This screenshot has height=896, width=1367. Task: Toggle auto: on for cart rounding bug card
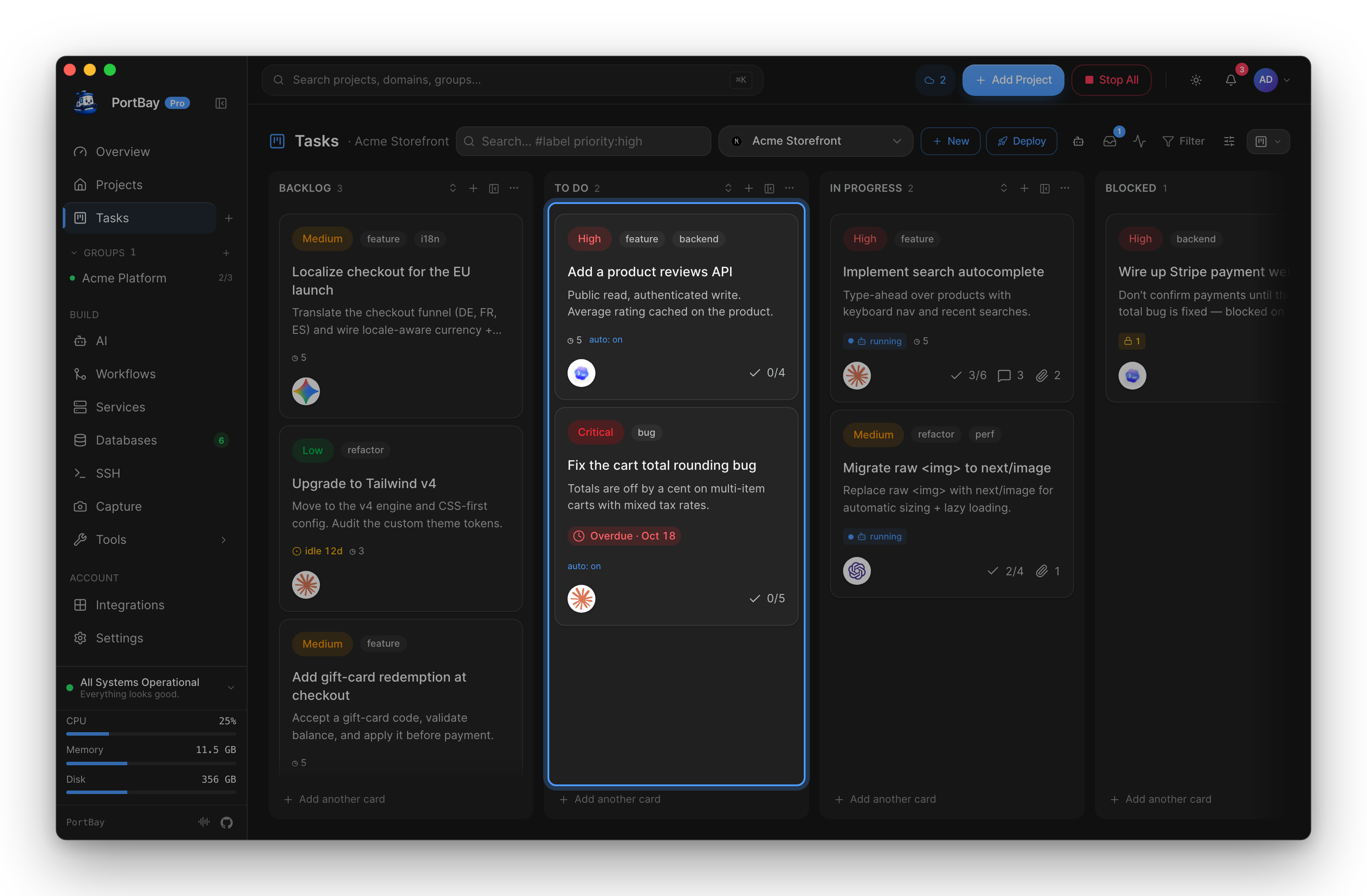(x=584, y=566)
